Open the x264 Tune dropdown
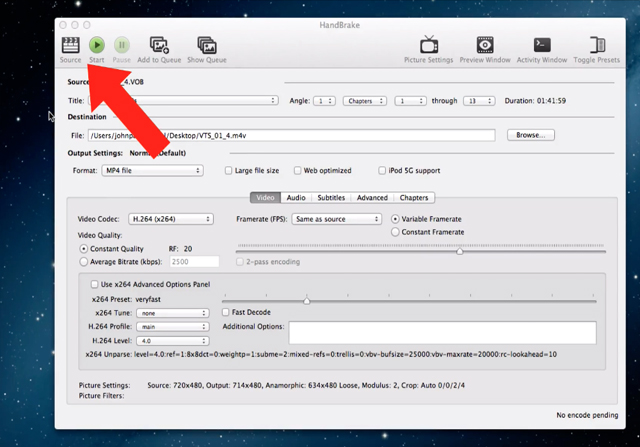This screenshot has width=640, height=447. (173, 313)
